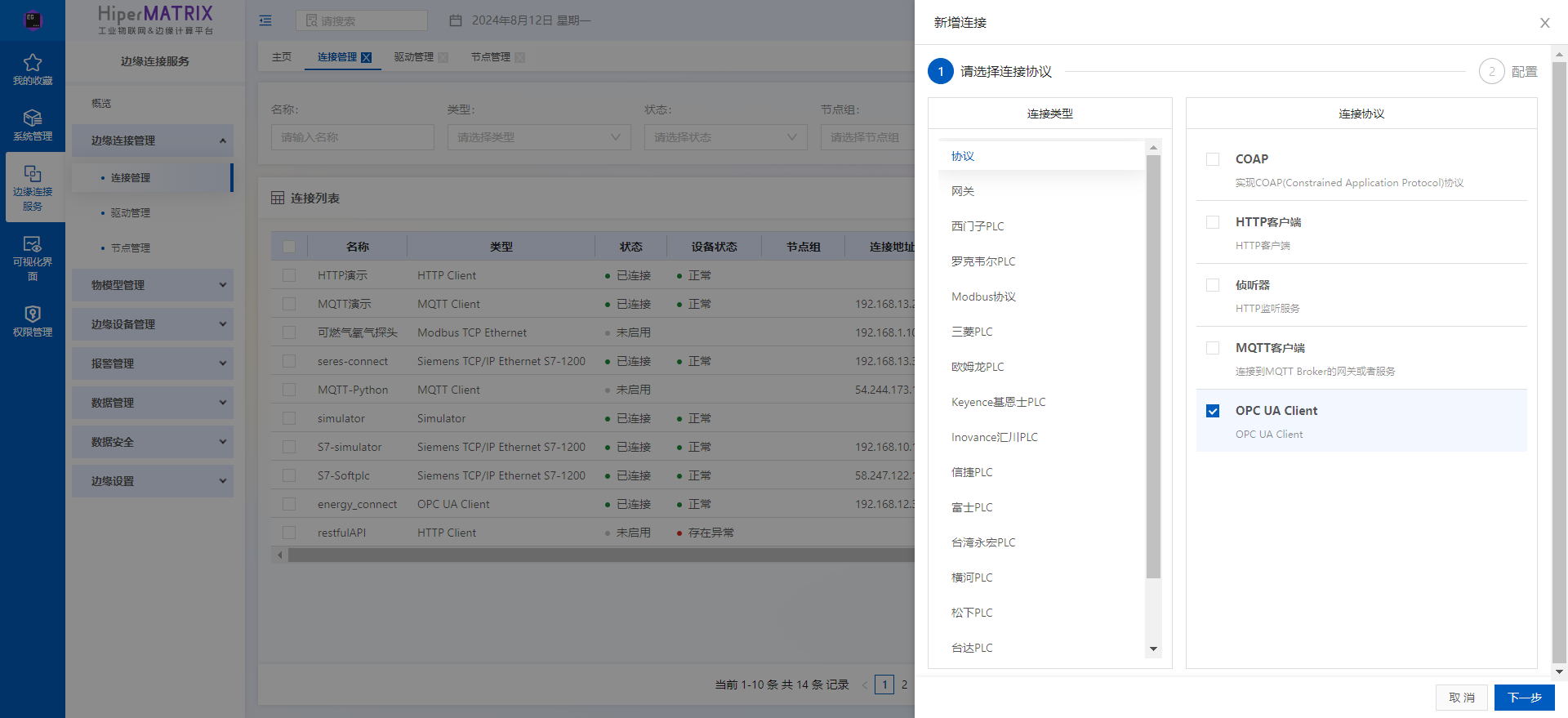Check the MQTT客户端 protocol checkbox
Screen dimensions: 1568x718
tap(1213, 348)
